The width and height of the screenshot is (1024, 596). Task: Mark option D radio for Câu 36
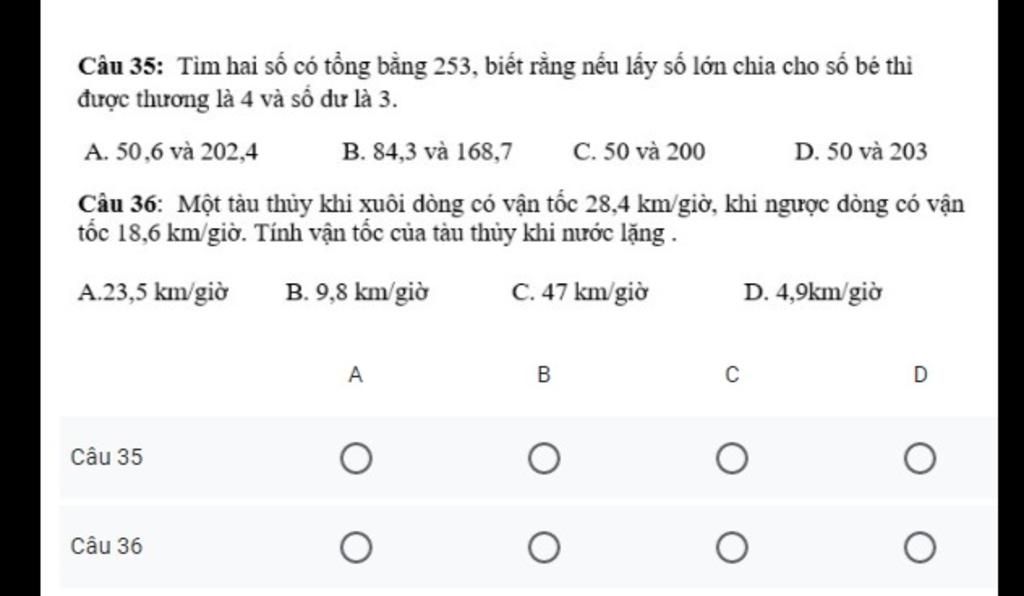[x=920, y=548]
